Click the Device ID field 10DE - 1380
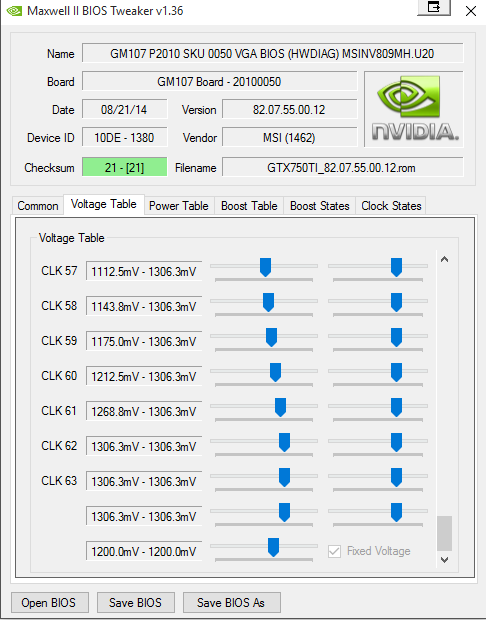Viewport: 486px width, 620px height. pyautogui.click(x=124, y=138)
